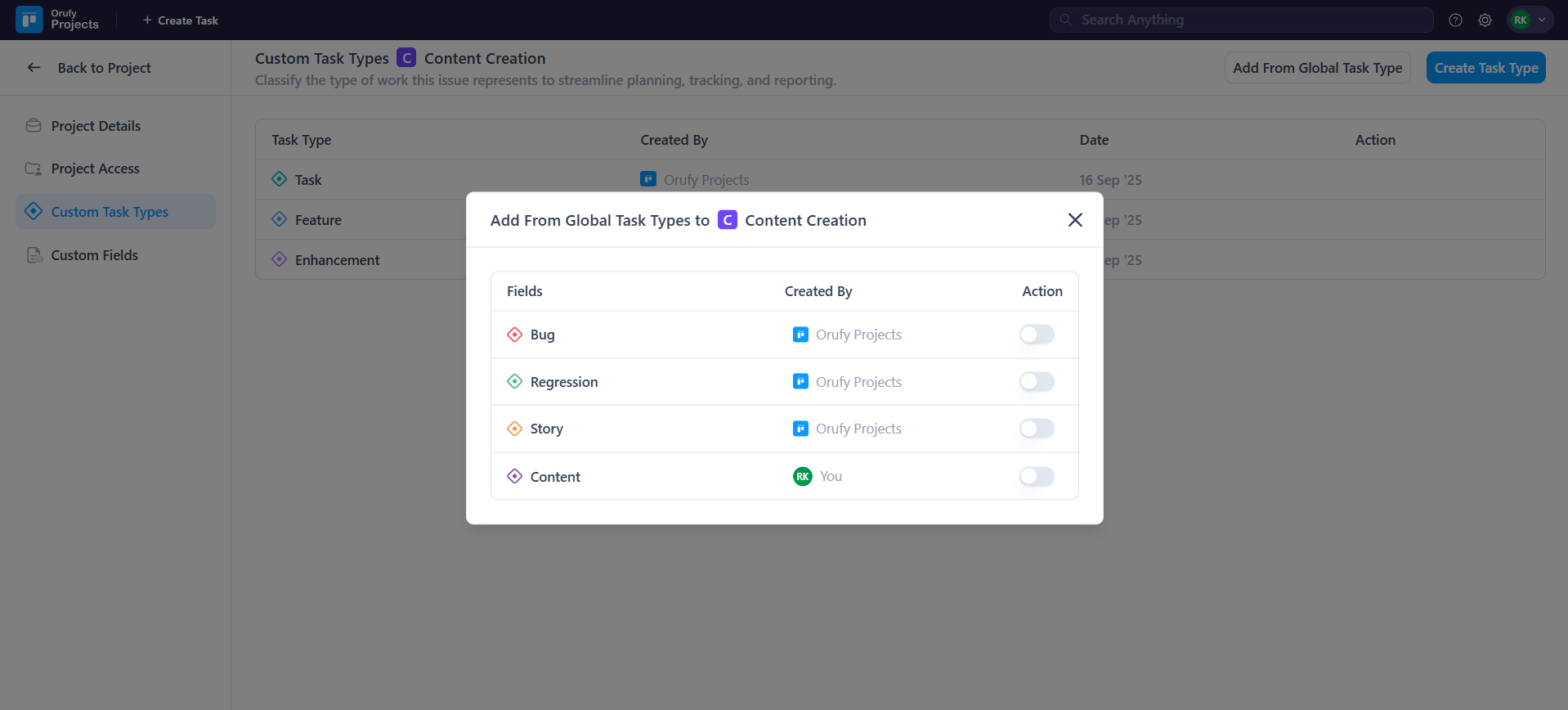Turn on the Story task type toggle
This screenshot has height=710, width=1568.
point(1036,429)
